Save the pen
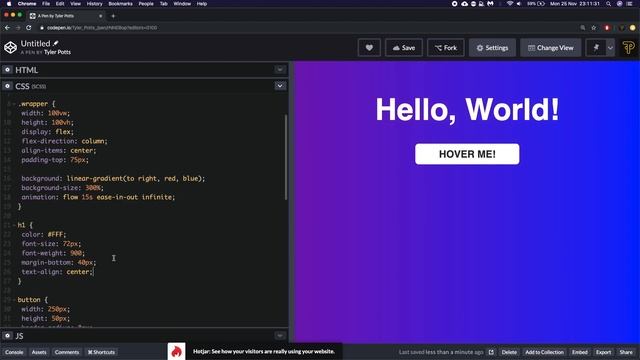This screenshot has width=640, height=360. 404,48
